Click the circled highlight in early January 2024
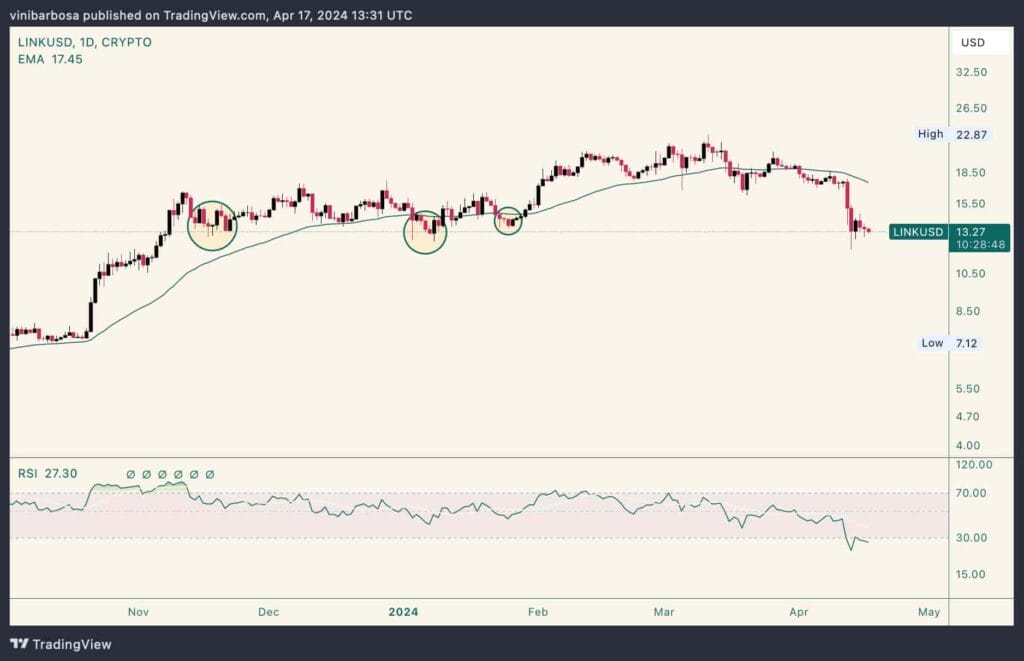This screenshot has width=1024, height=661. [425, 232]
